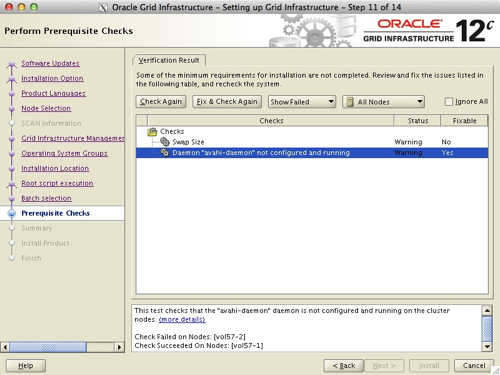Go to Software Updates step
Screen dimensions: 500x375
(x=50, y=63)
